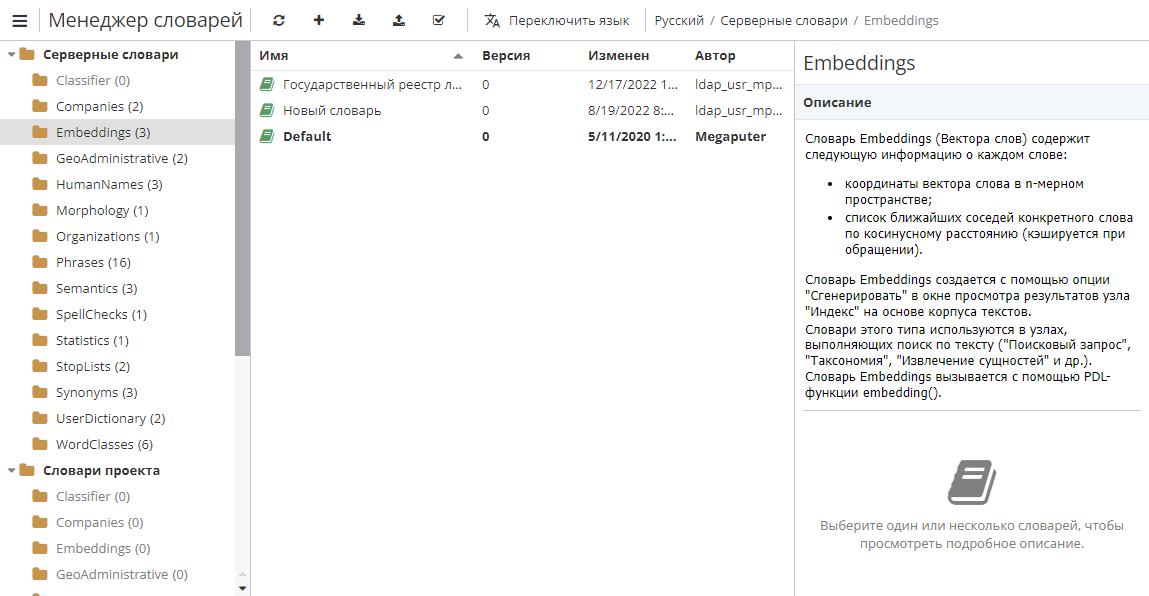
Task: Open the Morphology (1) folder
Action: point(102,210)
